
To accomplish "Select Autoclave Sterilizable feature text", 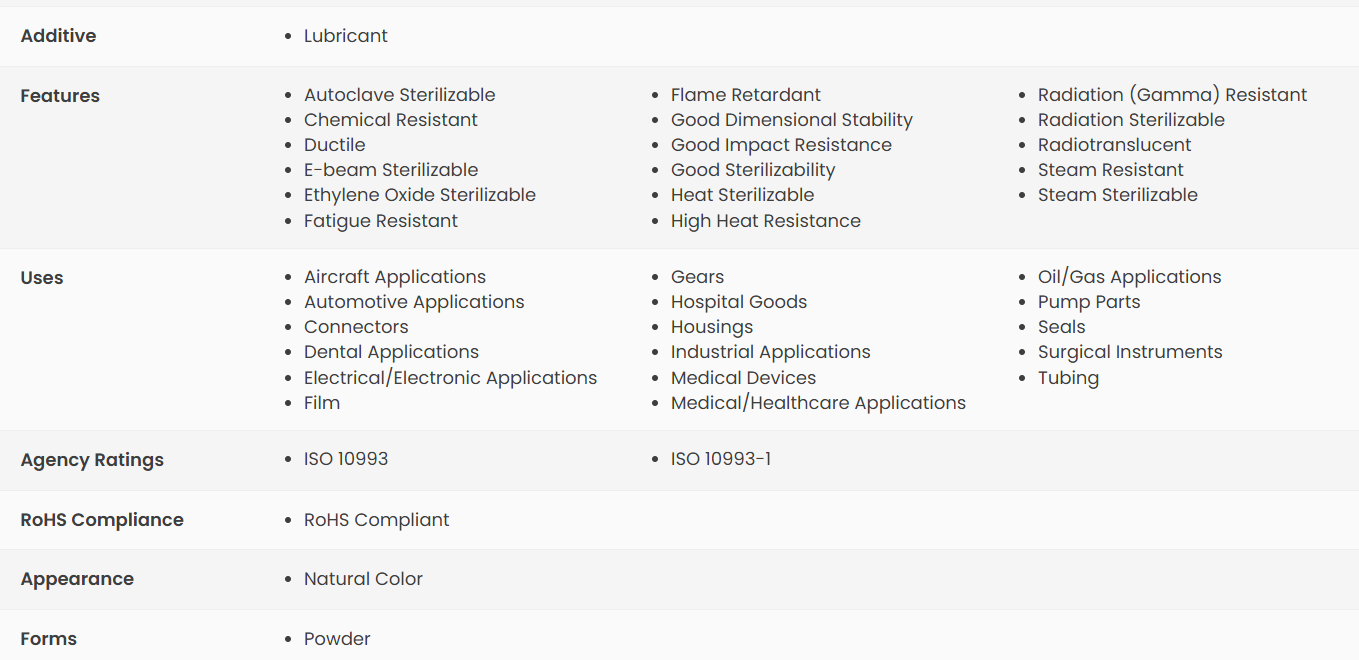I will pyautogui.click(x=399, y=95).
